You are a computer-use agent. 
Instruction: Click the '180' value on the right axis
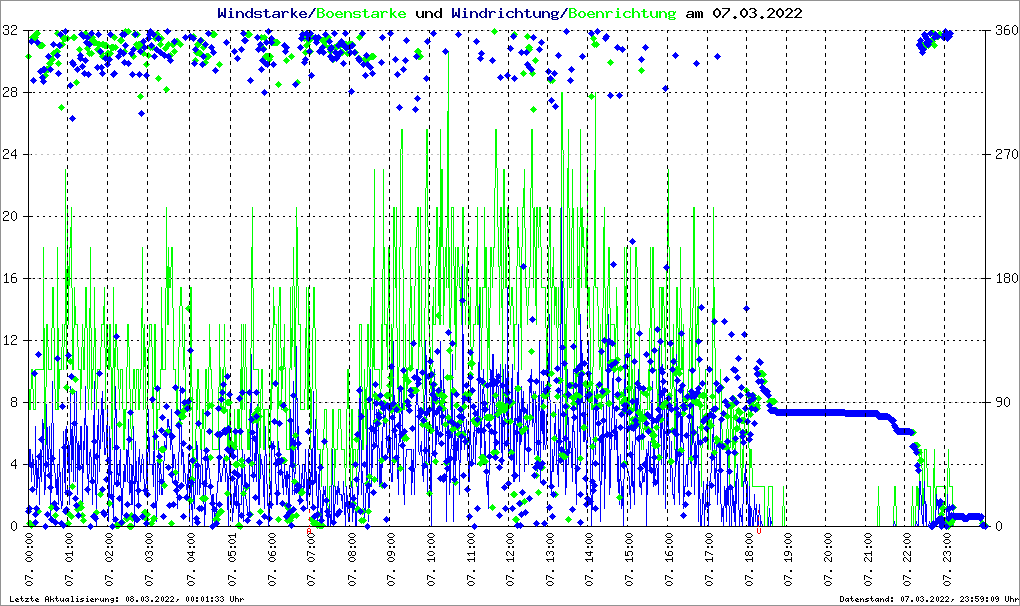pos(1004,279)
